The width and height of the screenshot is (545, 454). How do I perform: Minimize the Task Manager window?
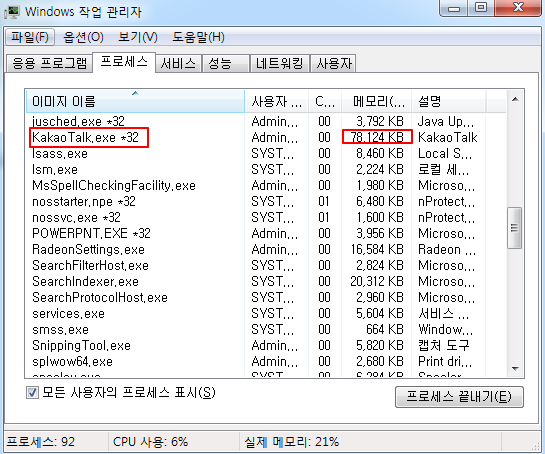click(454, 8)
